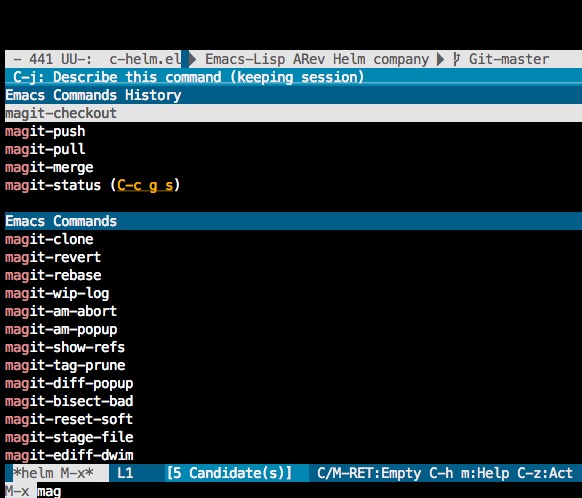The image size is (582, 498).
Task: Click the Emacs-Lisp major mode label
Action: coord(245,59)
